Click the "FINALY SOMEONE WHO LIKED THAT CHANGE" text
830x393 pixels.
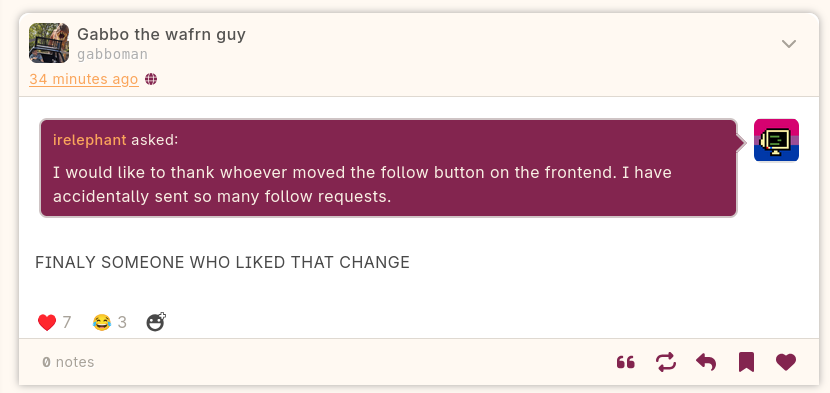[222, 262]
